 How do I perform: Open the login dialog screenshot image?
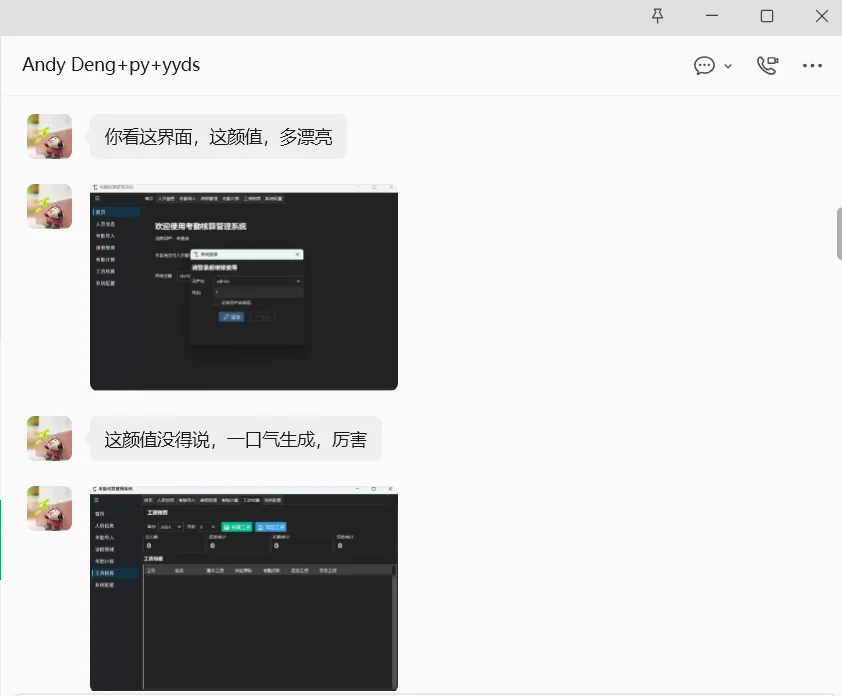(244, 287)
